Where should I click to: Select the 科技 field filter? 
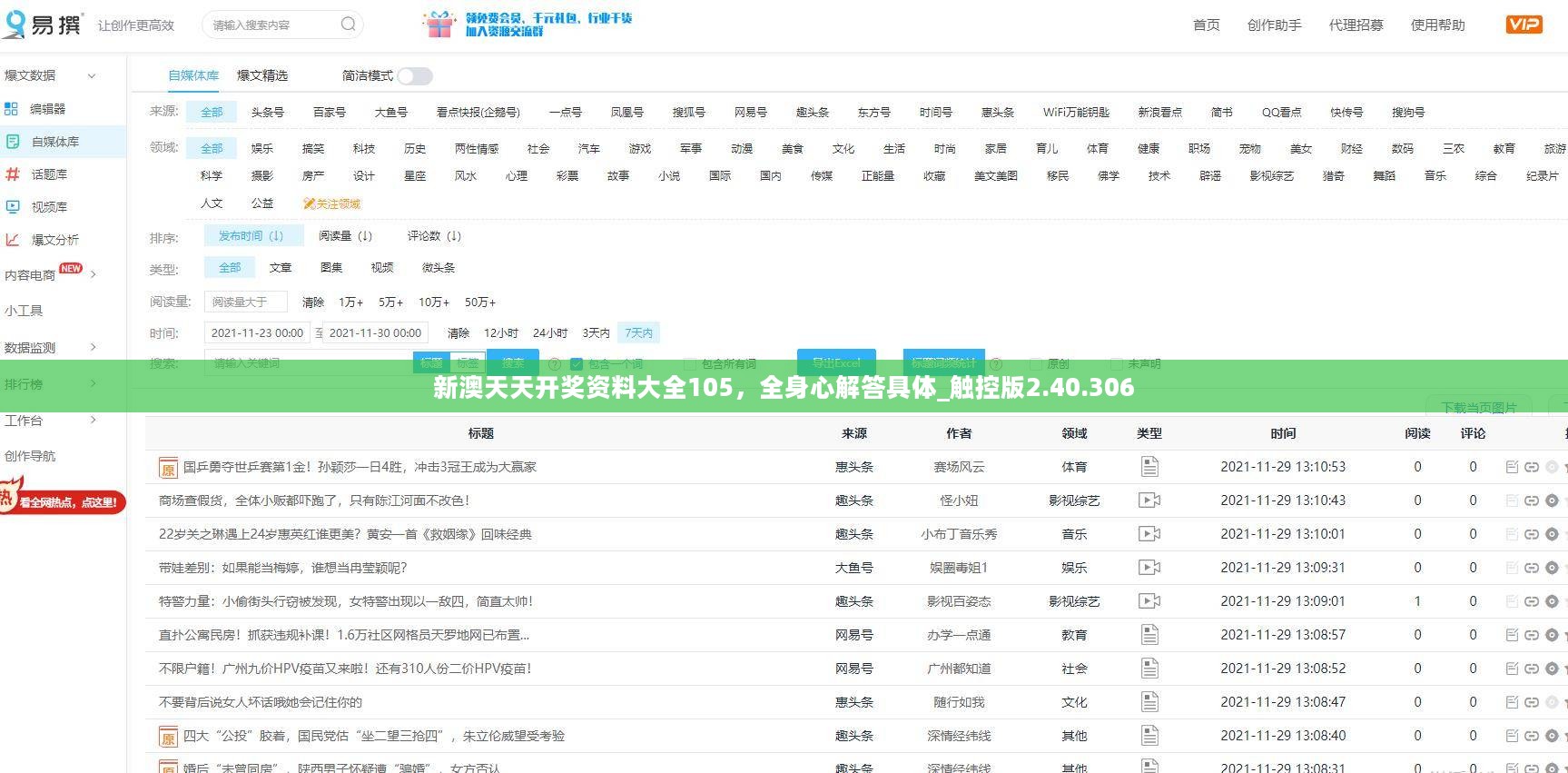(364, 149)
